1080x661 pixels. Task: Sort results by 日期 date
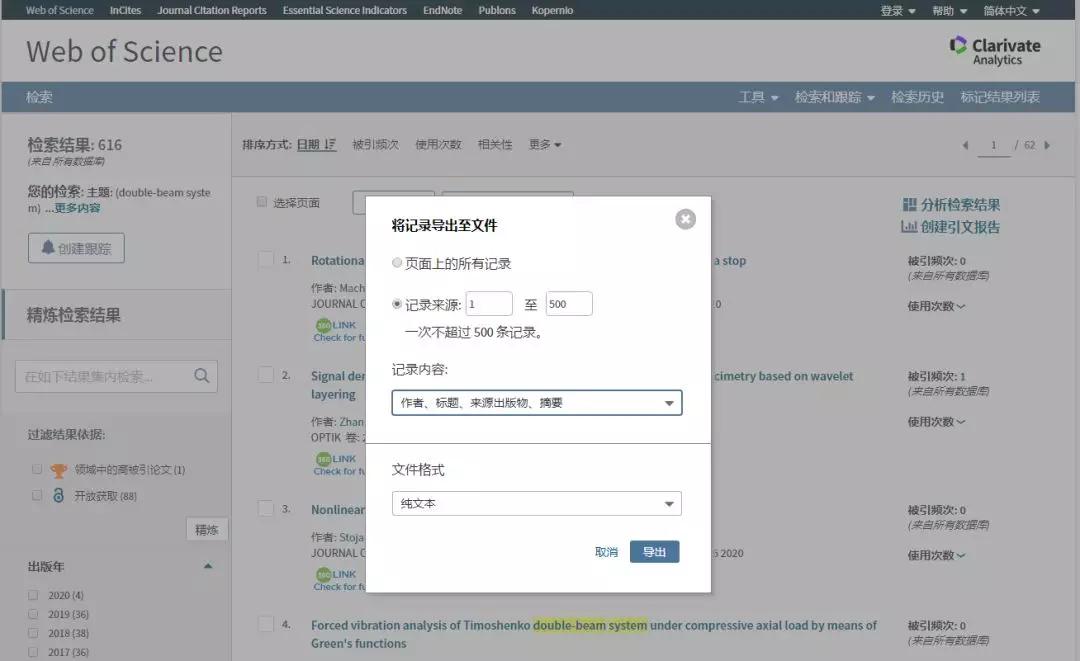[x=316, y=145]
